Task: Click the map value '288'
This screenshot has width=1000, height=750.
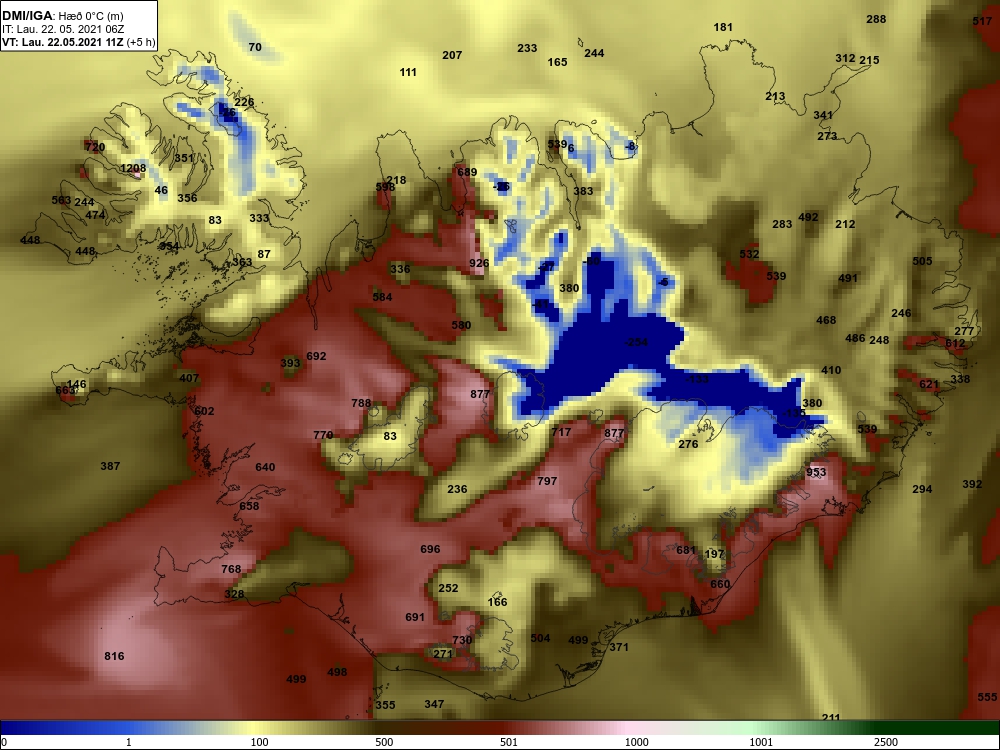Action: [x=876, y=19]
